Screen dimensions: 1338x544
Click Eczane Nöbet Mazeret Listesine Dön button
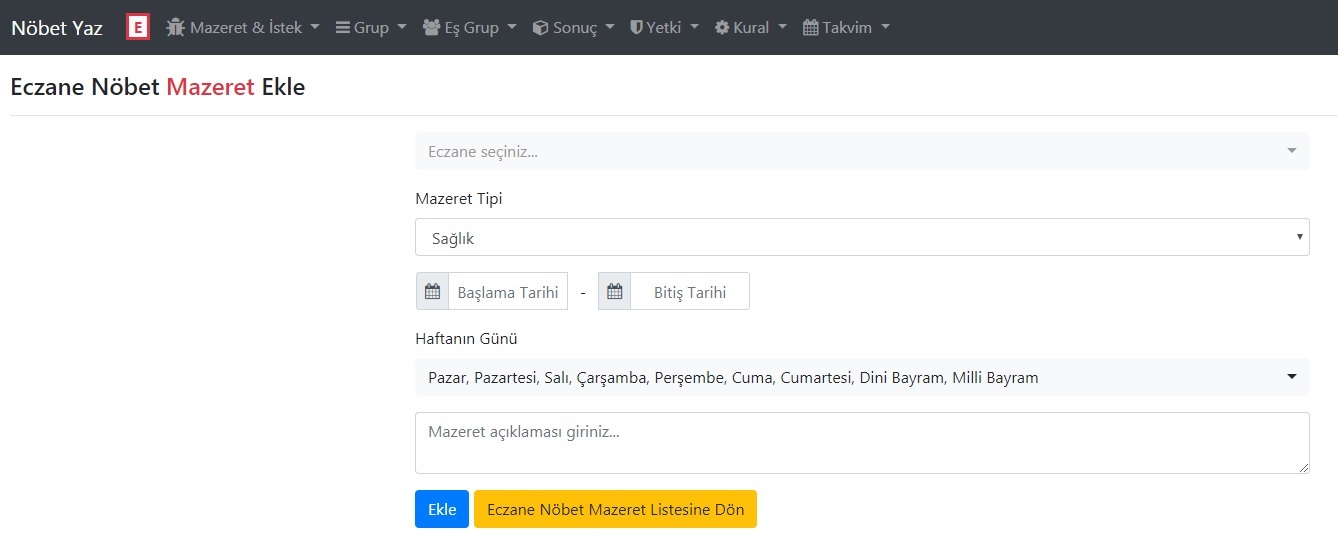coord(615,509)
